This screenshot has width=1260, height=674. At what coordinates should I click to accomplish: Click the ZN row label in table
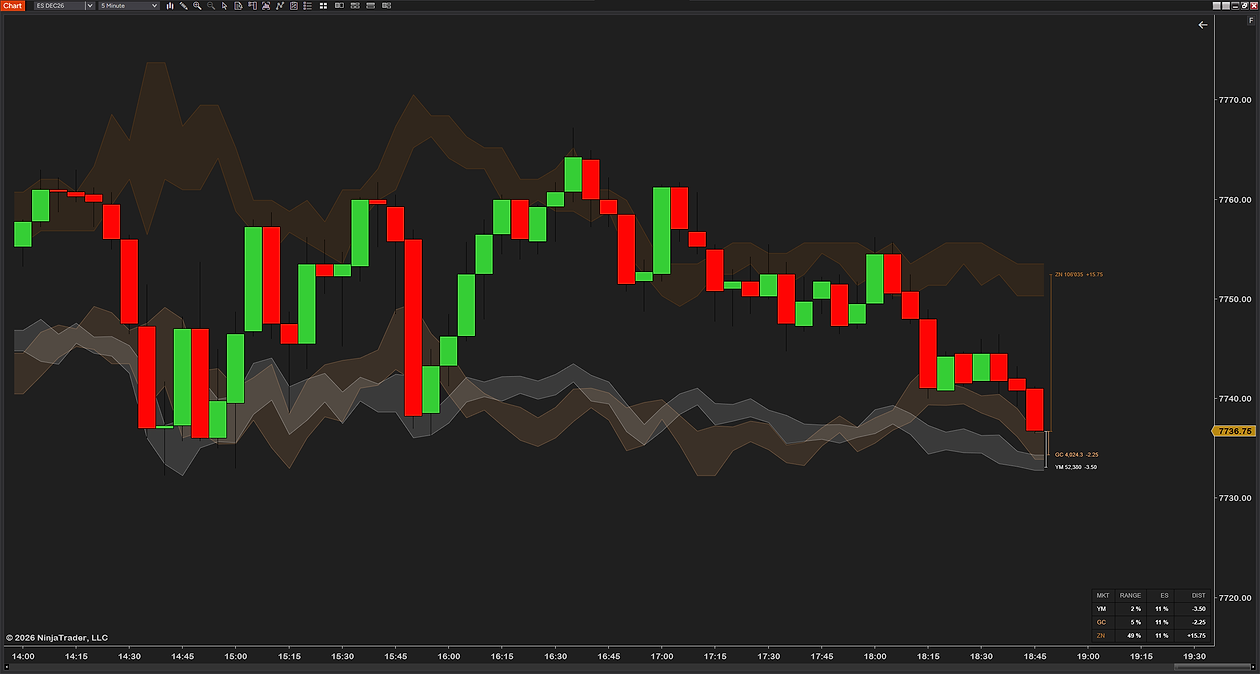[1102, 635]
